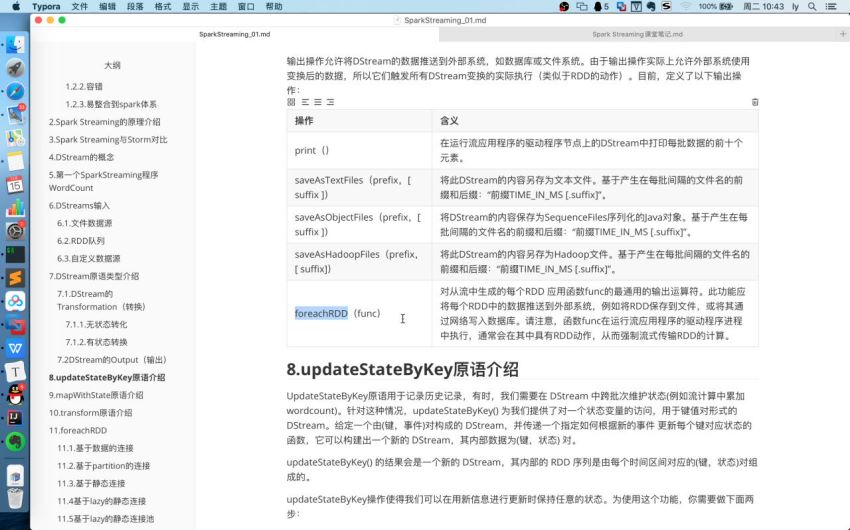This screenshot has height=530, width=850.
Task: Open Evernote elephant in dock
Action: (x=15, y=442)
